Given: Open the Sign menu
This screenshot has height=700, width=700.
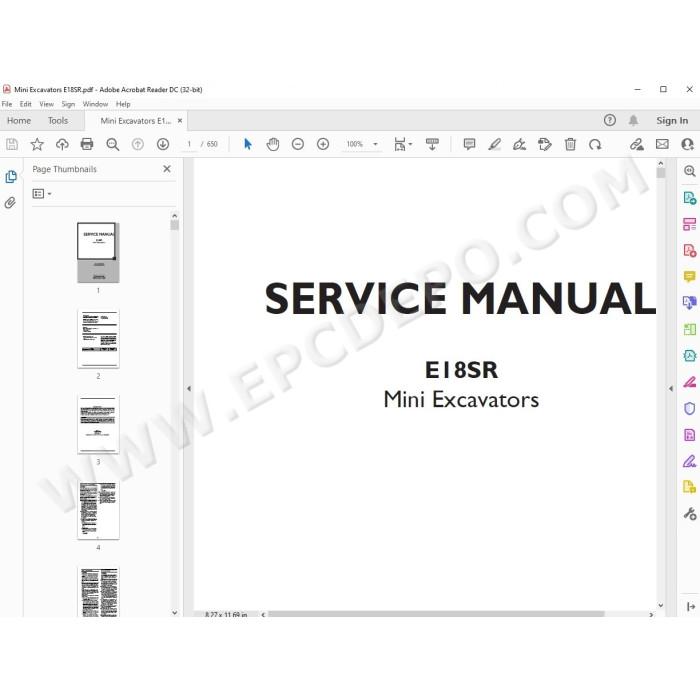Looking at the screenshot, I should tap(68, 104).
